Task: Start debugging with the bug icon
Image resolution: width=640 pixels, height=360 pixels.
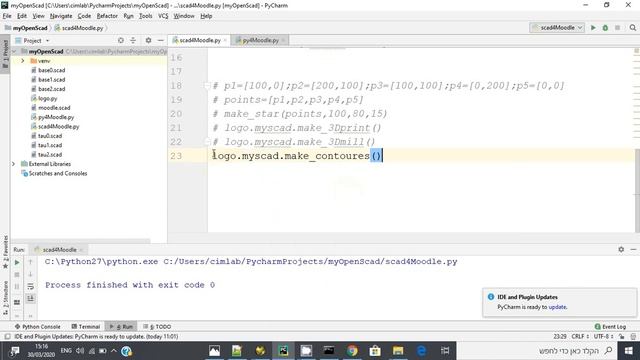Action: pyautogui.click(x=605, y=28)
